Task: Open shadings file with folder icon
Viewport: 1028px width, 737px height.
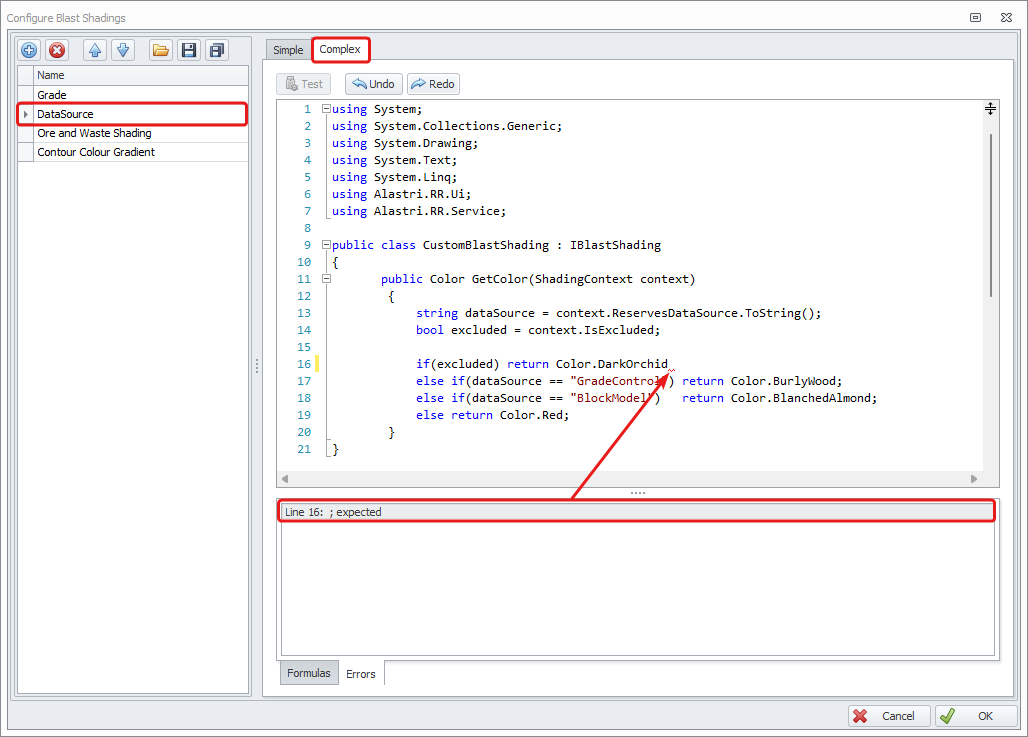Action: tap(160, 50)
